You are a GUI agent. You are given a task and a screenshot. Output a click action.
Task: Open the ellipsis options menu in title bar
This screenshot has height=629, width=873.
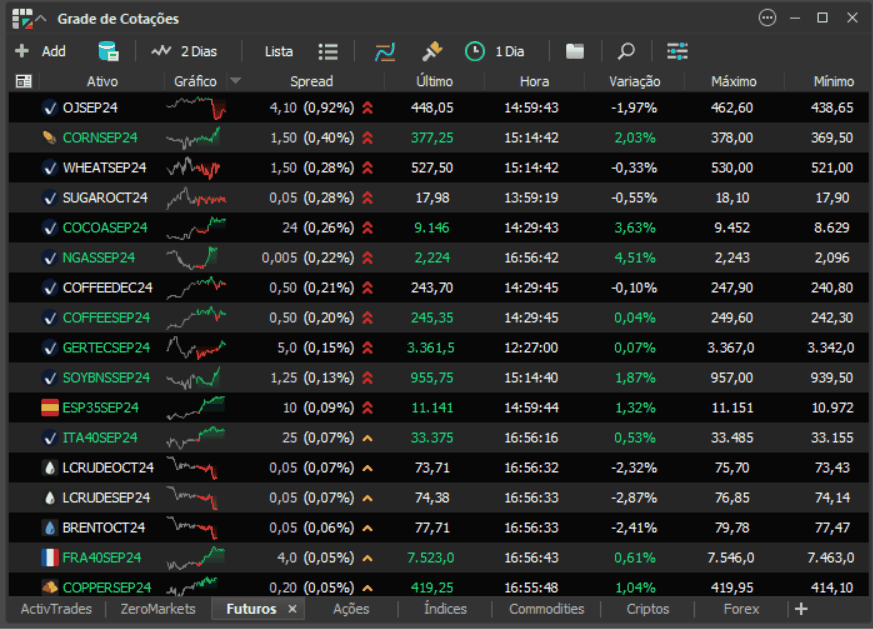767,17
